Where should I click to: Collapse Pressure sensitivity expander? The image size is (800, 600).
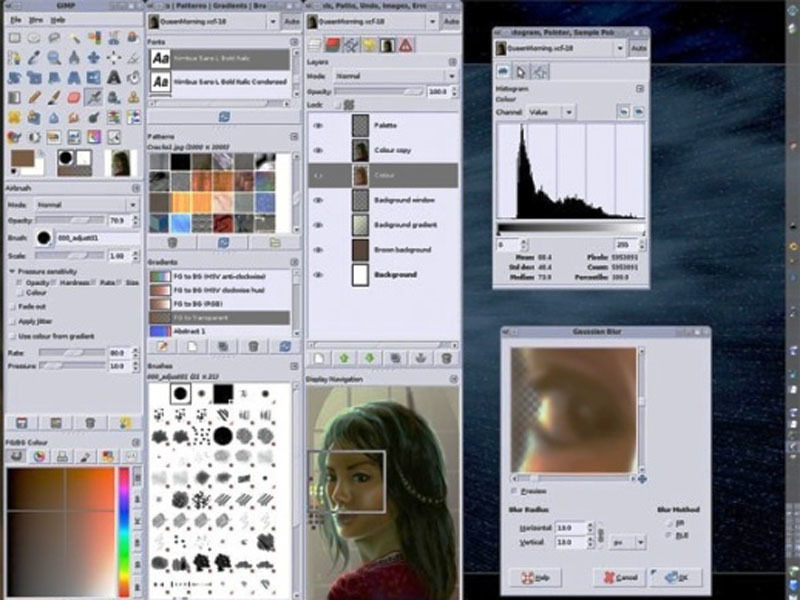(x=12, y=271)
